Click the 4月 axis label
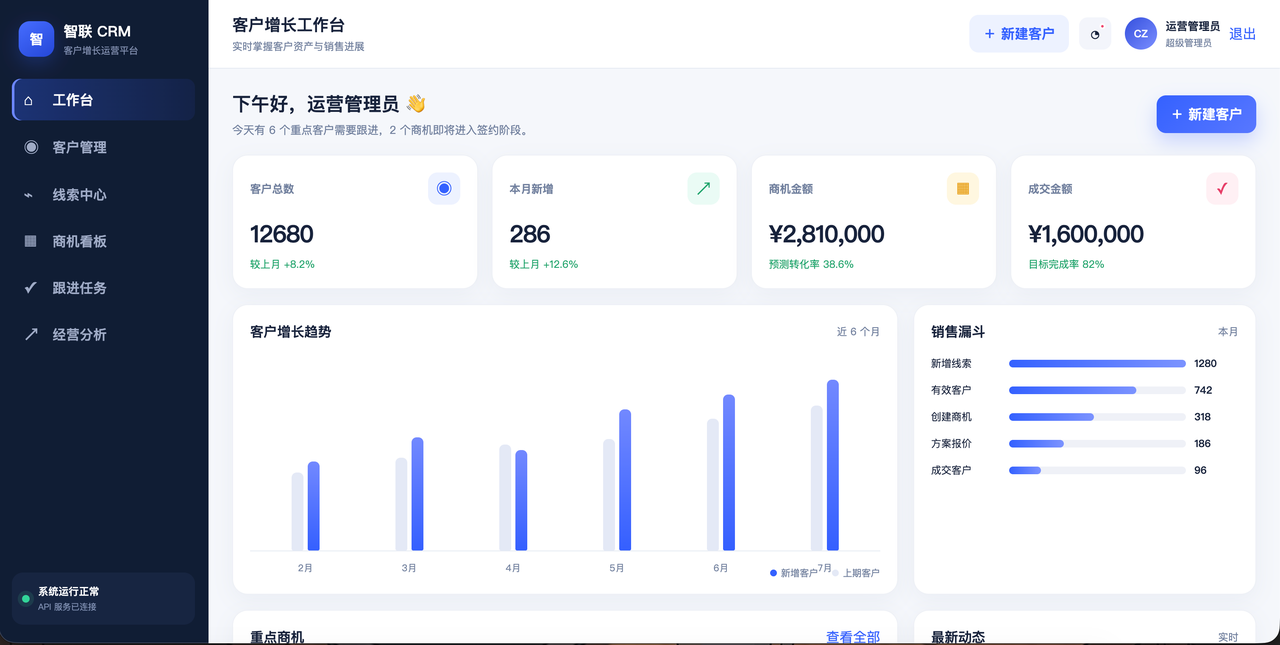Viewport: 1280px width, 645px height. [x=513, y=568]
